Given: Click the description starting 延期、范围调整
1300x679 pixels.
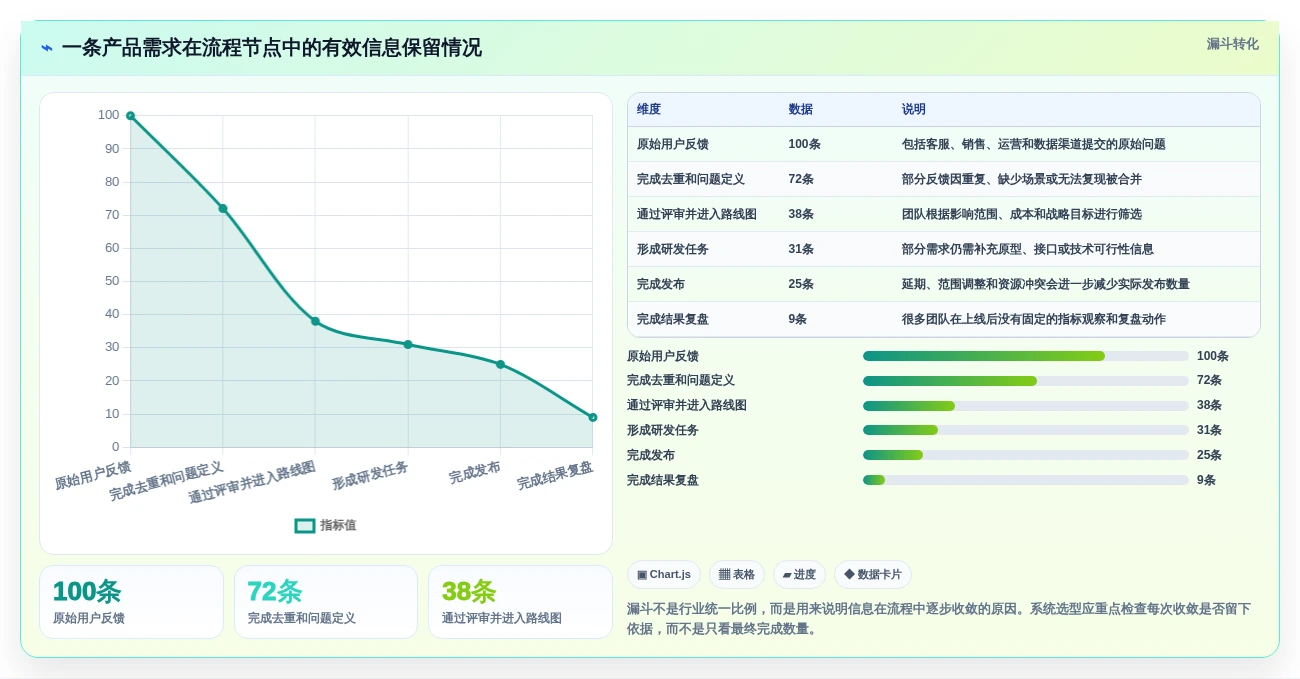Looking at the screenshot, I should coord(1046,284).
